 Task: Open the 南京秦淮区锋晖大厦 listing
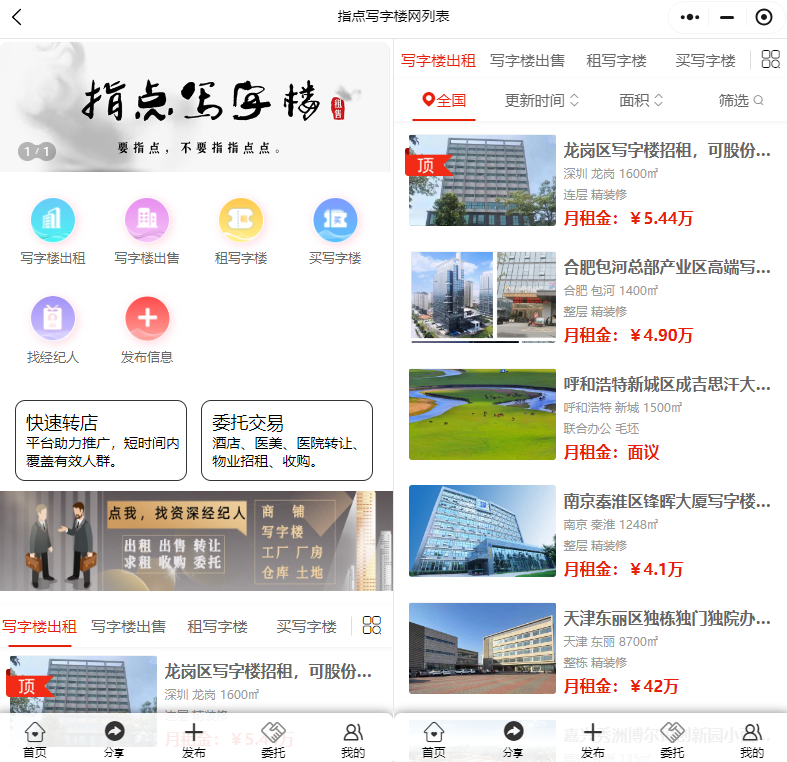(667, 501)
